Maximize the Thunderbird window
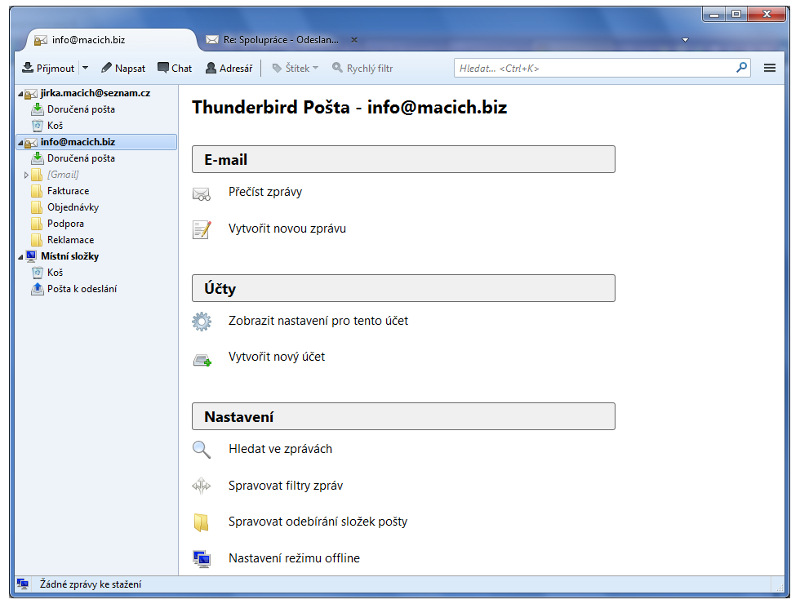800x604 pixels. (736, 14)
